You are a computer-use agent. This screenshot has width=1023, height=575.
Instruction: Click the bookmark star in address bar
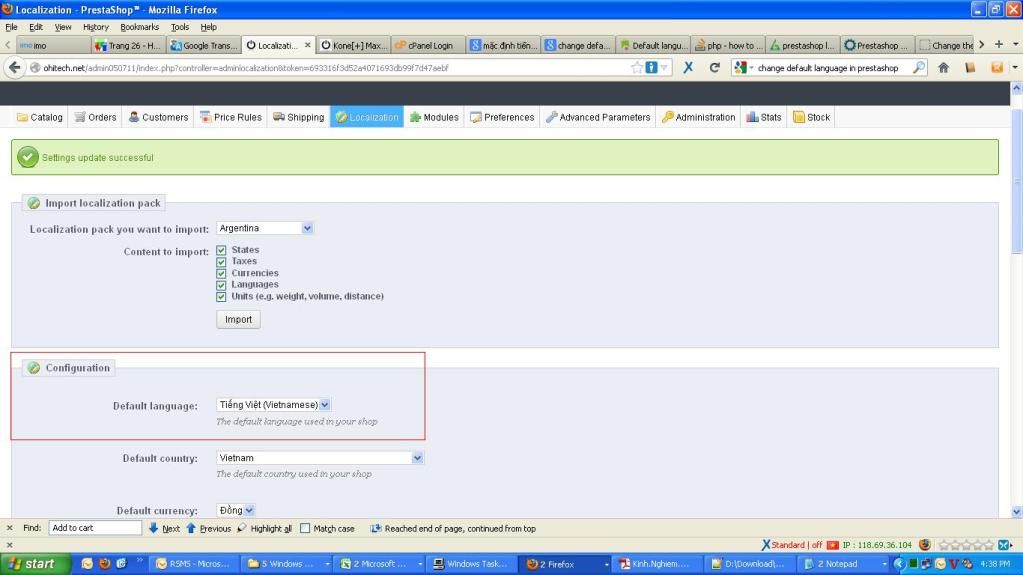pyautogui.click(x=637, y=68)
